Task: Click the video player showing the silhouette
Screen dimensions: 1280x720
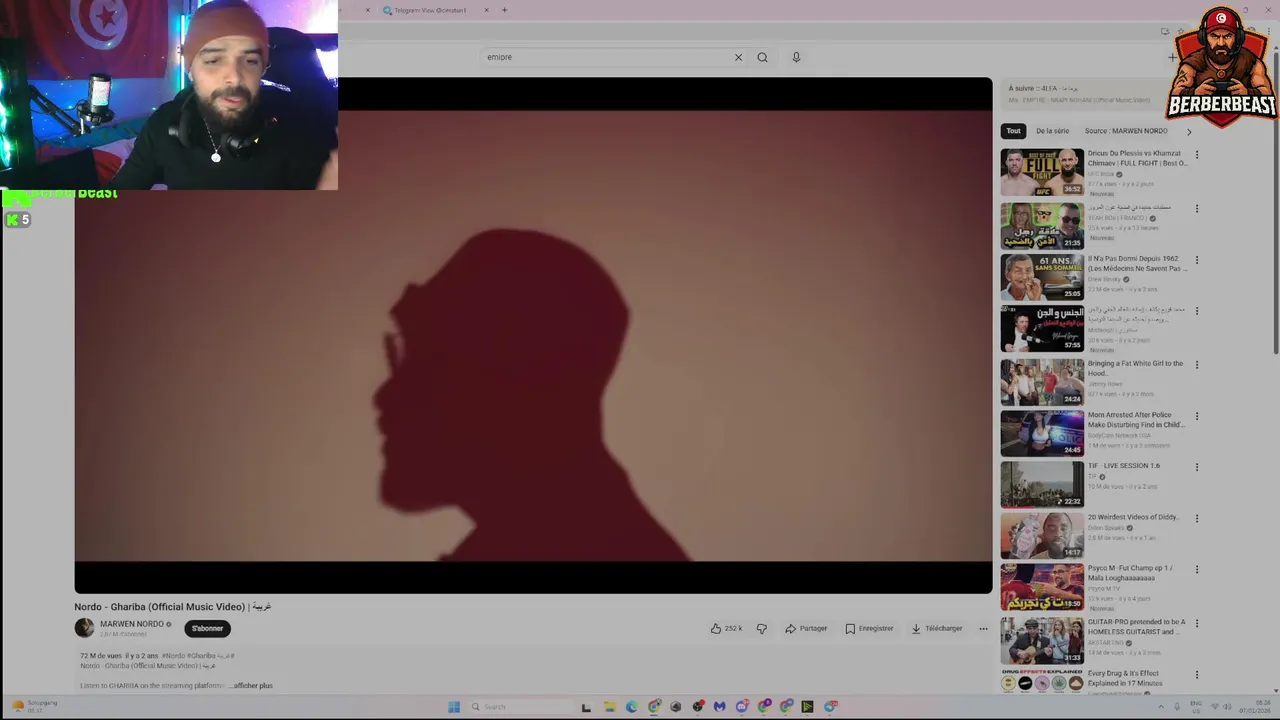Action: pyautogui.click(x=533, y=335)
